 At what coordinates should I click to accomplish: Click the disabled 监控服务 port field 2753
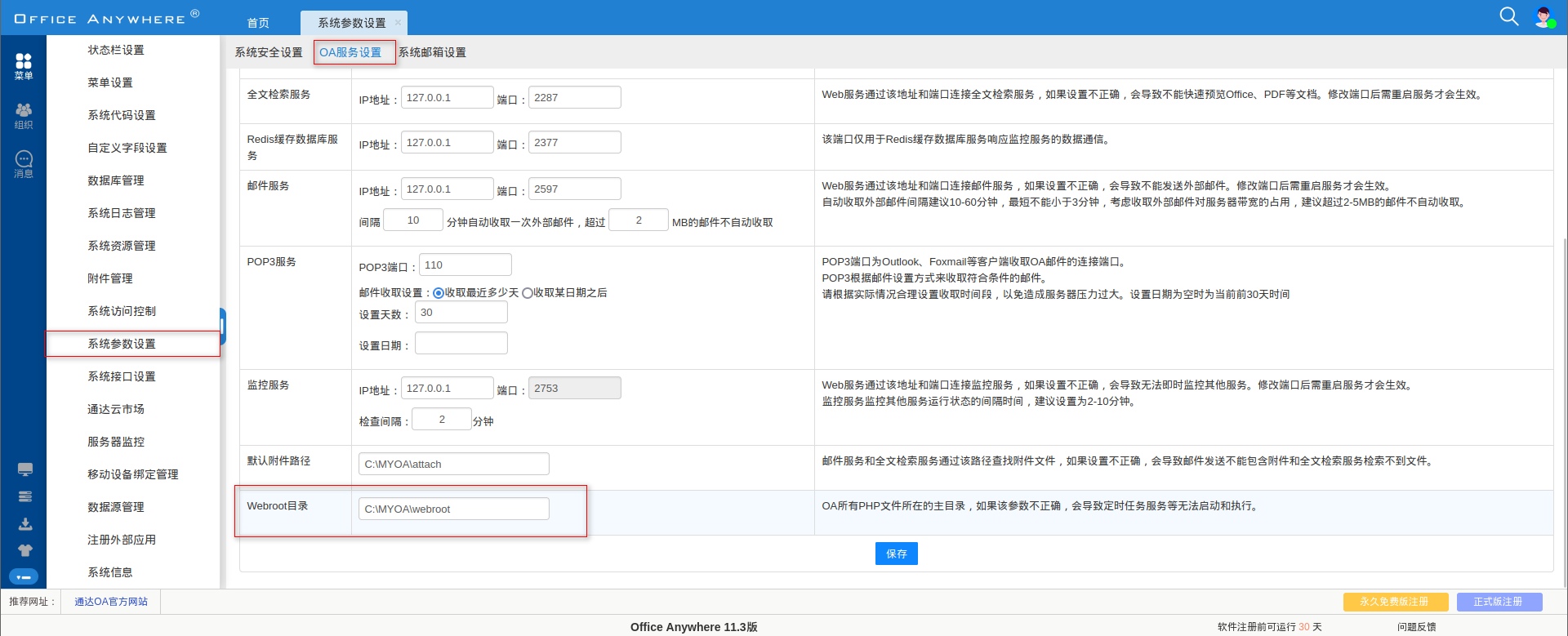click(574, 388)
